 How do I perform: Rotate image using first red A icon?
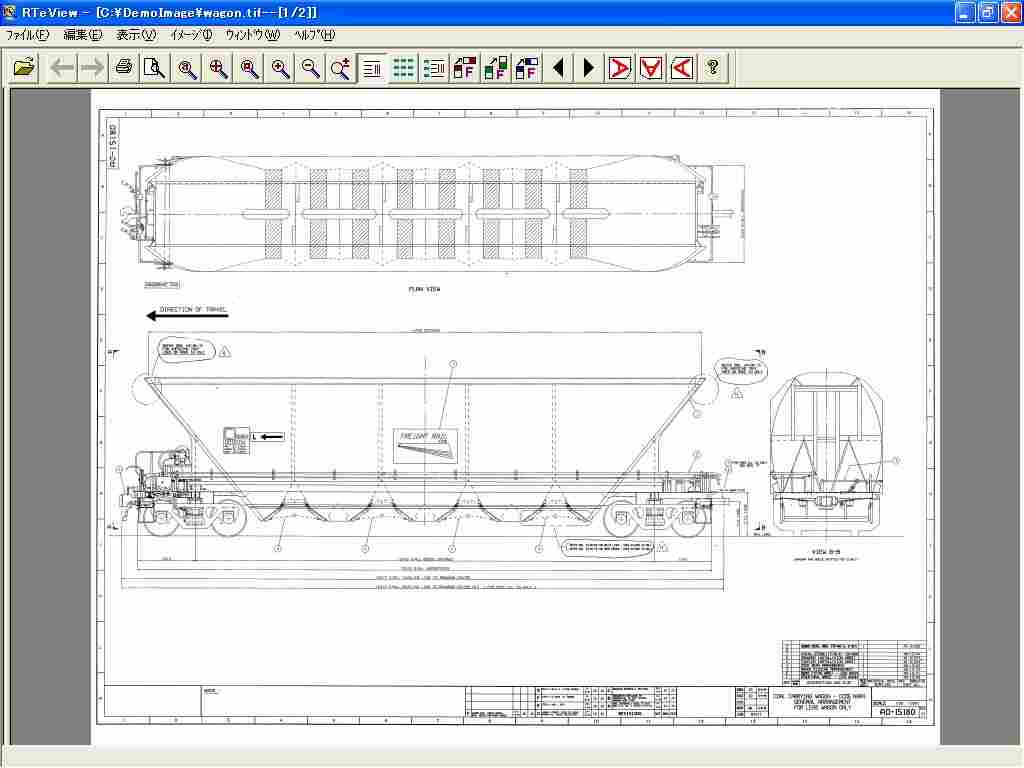(619, 67)
